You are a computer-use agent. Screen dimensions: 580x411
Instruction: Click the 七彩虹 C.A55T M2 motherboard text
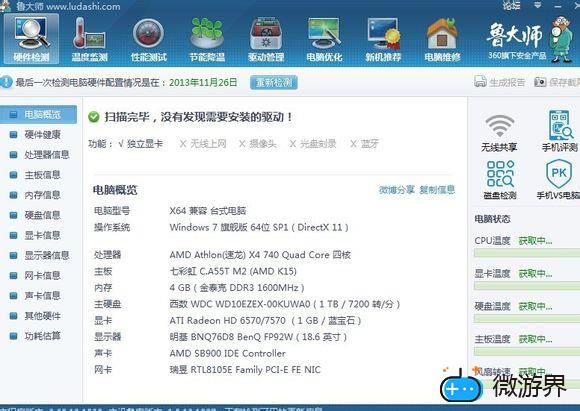click(233, 272)
